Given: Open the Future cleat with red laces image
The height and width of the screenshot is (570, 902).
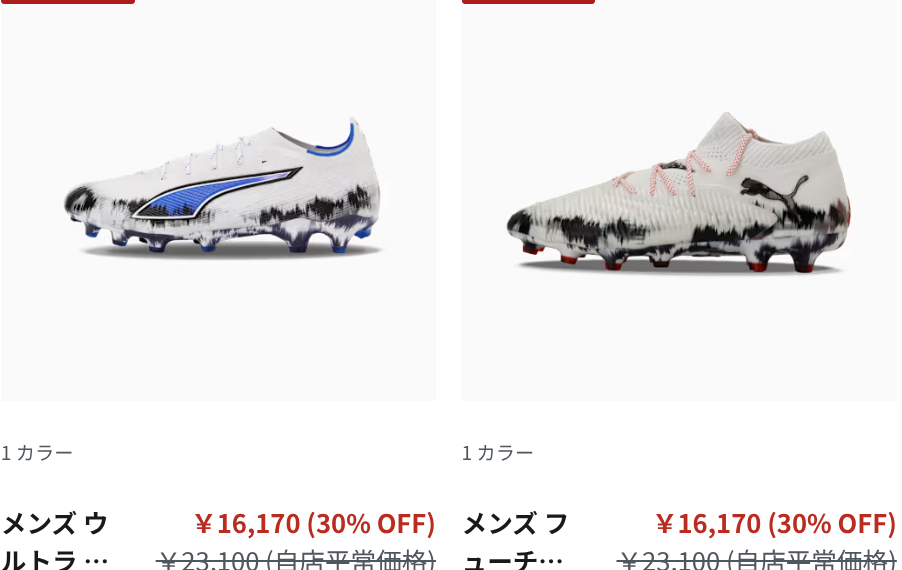Looking at the screenshot, I should 679,200.
